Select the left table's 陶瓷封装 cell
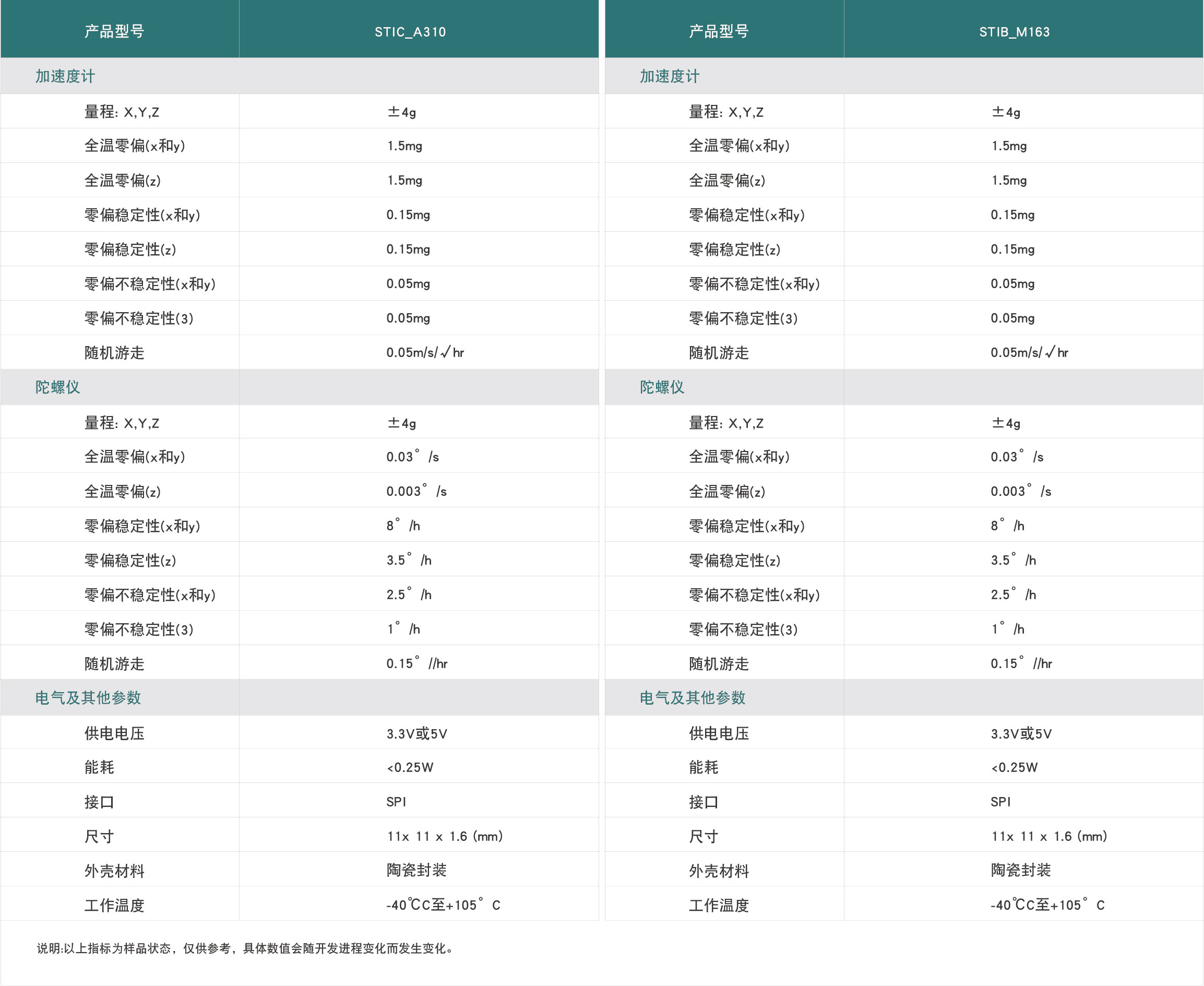1204x986 pixels. coord(416,870)
